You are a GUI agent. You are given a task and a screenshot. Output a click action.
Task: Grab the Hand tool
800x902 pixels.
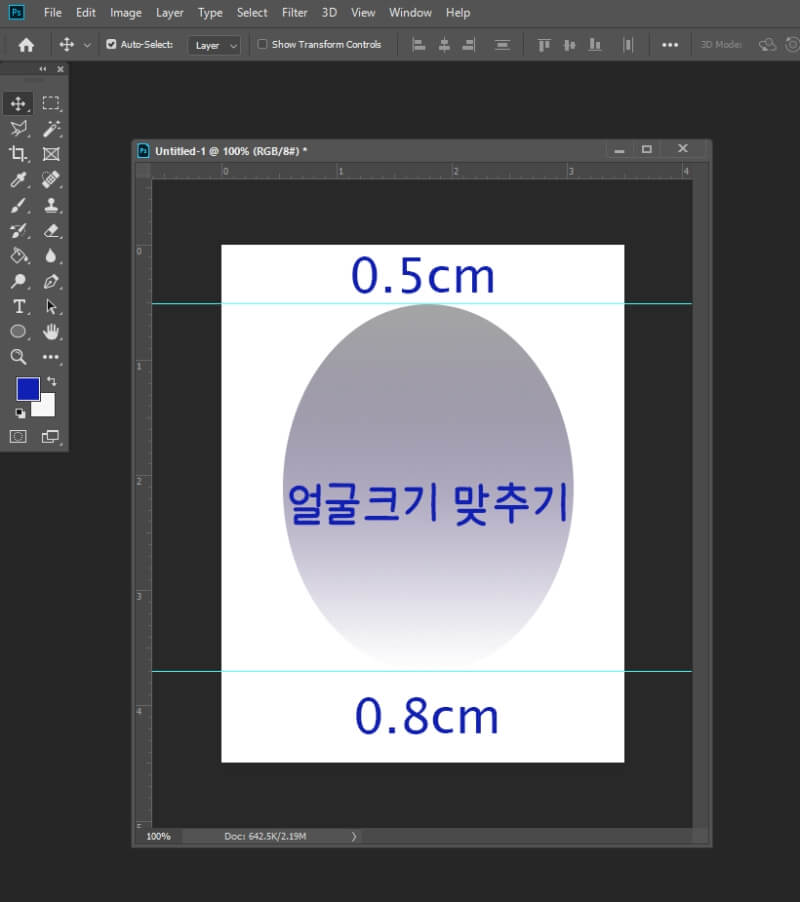pos(50,332)
